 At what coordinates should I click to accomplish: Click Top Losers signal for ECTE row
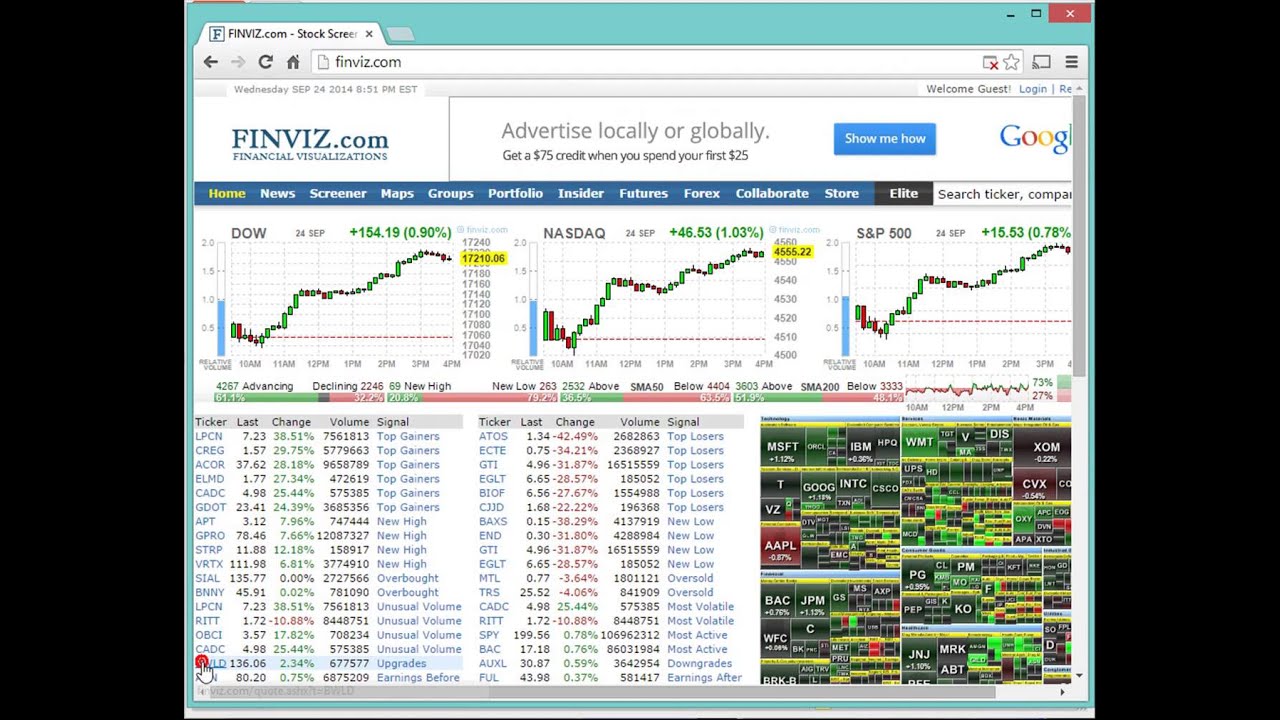click(x=695, y=450)
